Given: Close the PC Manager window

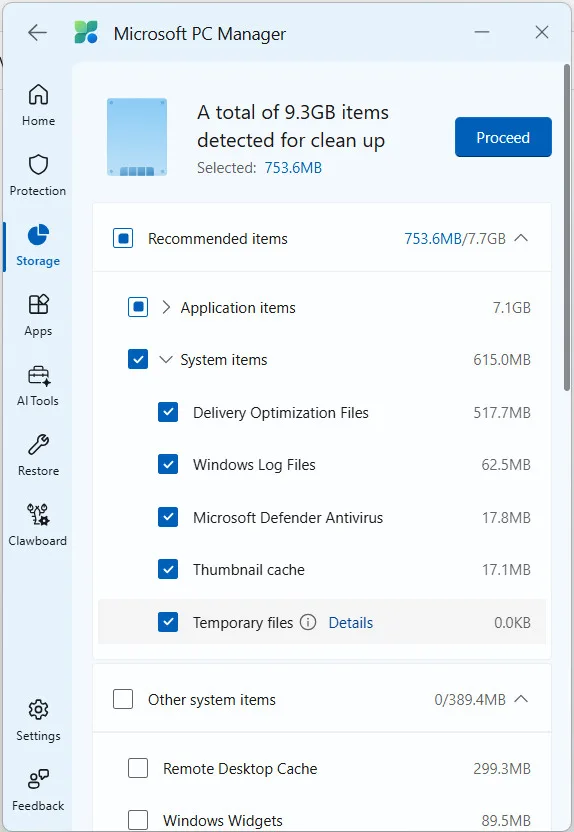Looking at the screenshot, I should pyautogui.click(x=542, y=32).
